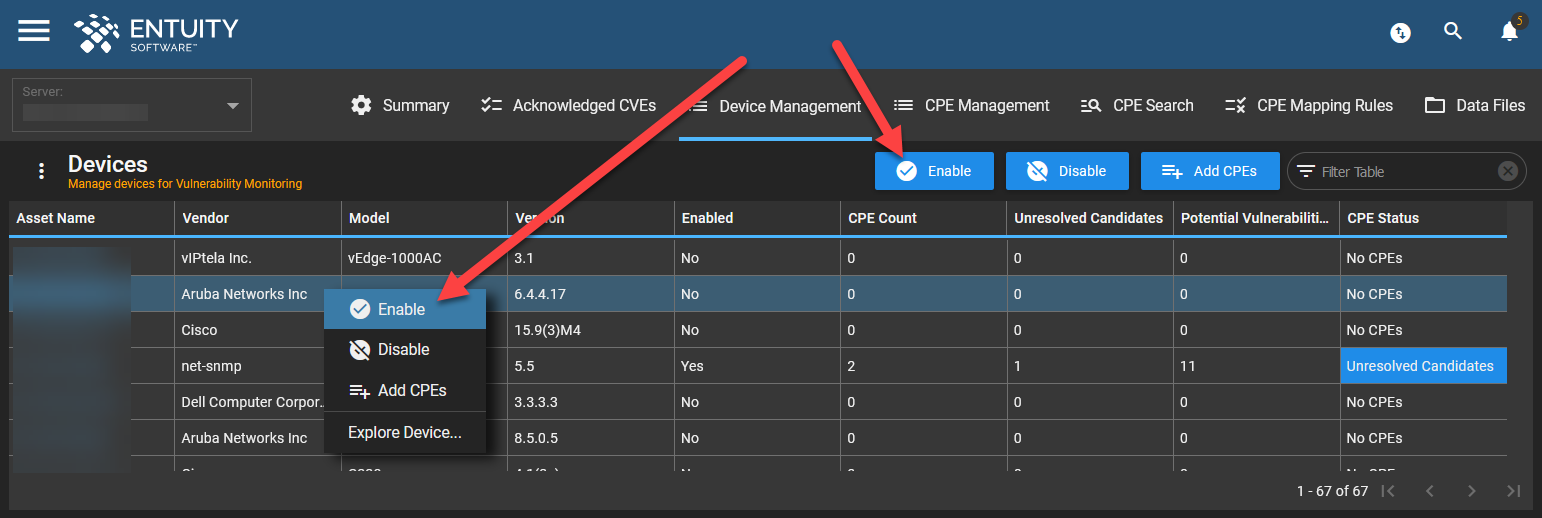Open the Devices panel three-dot menu

coord(41,171)
